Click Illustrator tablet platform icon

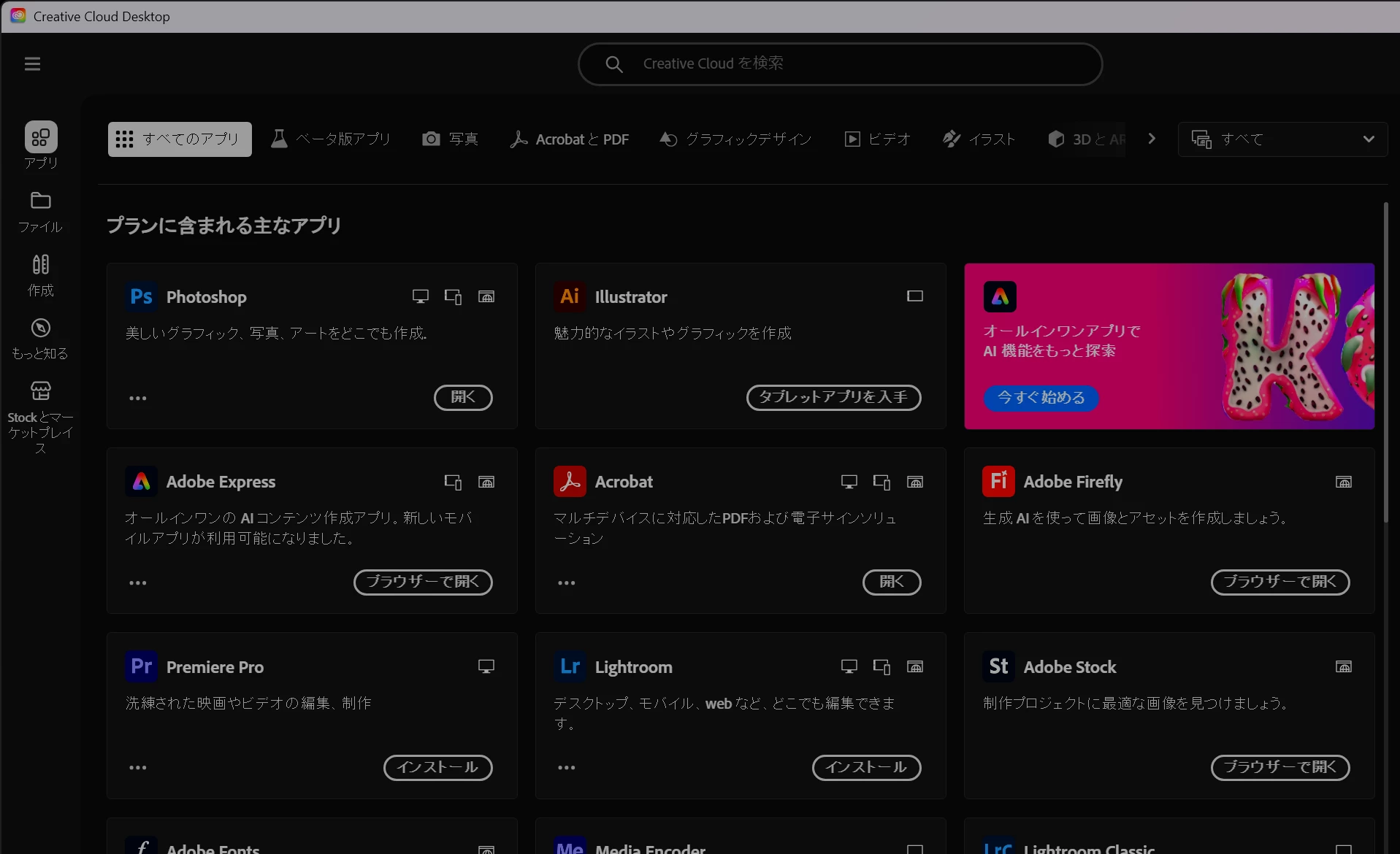tap(915, 296)
